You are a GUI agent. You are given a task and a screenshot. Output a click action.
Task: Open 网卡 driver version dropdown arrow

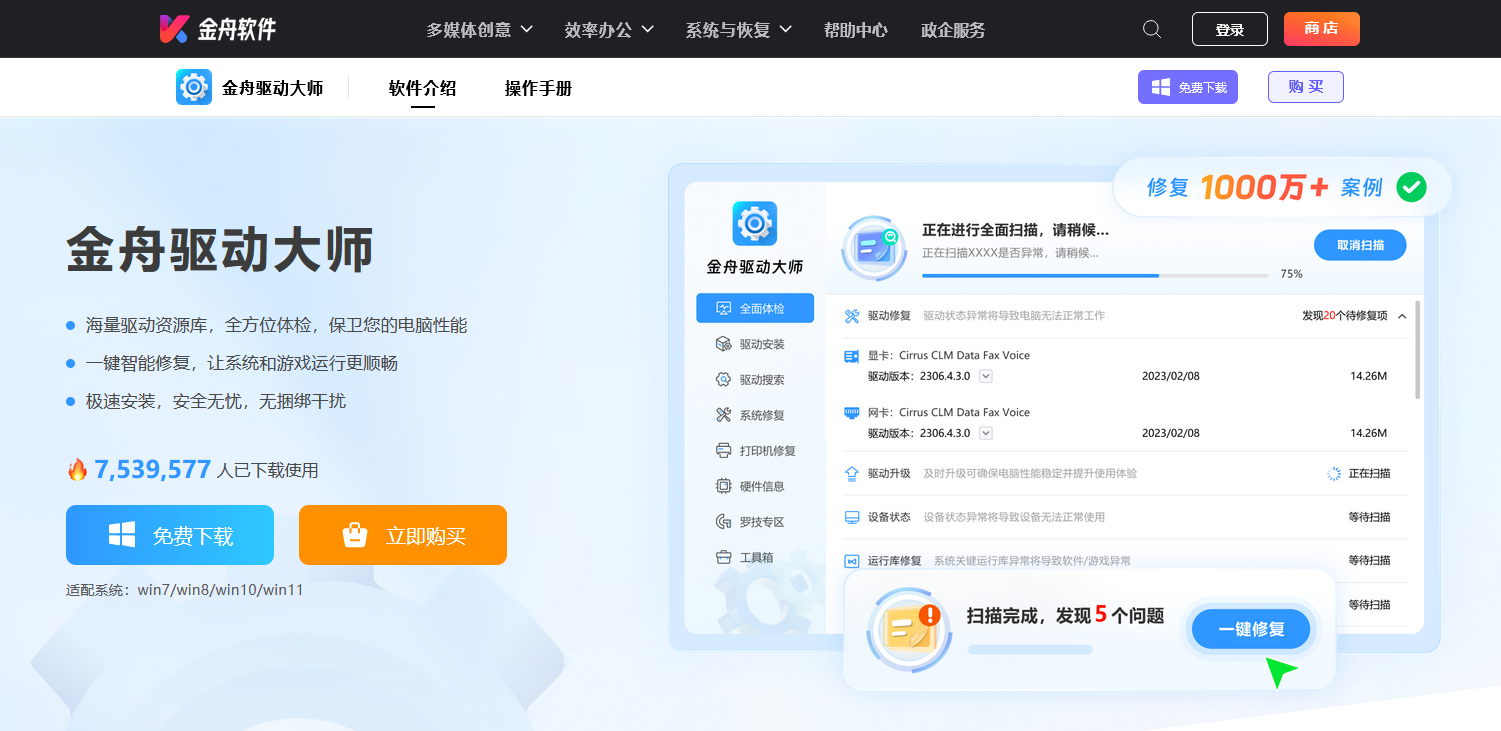[986, 433]
